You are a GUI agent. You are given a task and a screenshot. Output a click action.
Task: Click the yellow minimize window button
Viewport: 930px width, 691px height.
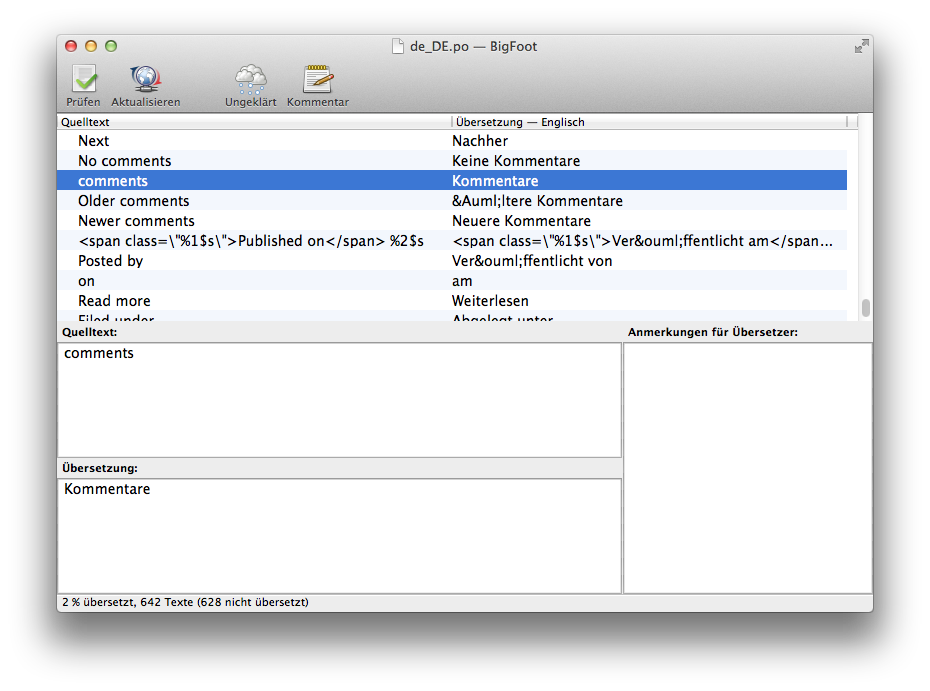(x=91, y=46)
